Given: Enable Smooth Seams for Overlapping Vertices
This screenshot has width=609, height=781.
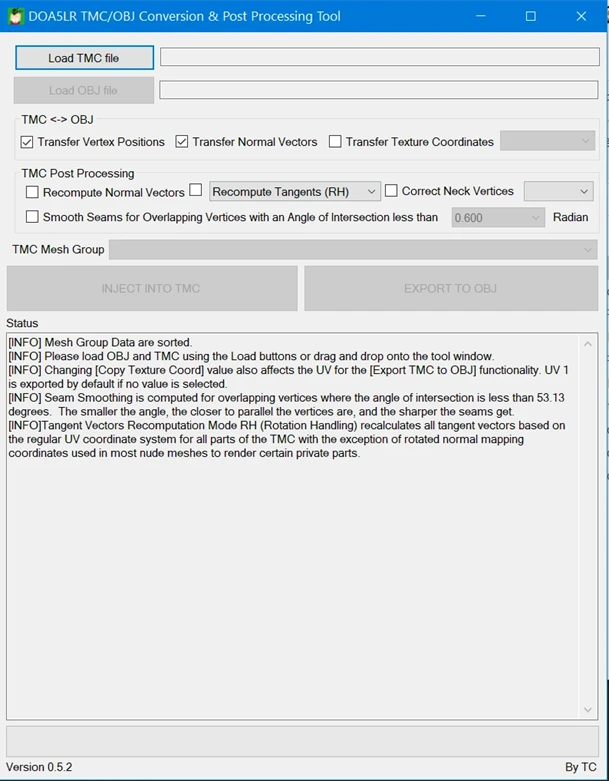Looking at the screenshot, I should (x=32, y=217).
